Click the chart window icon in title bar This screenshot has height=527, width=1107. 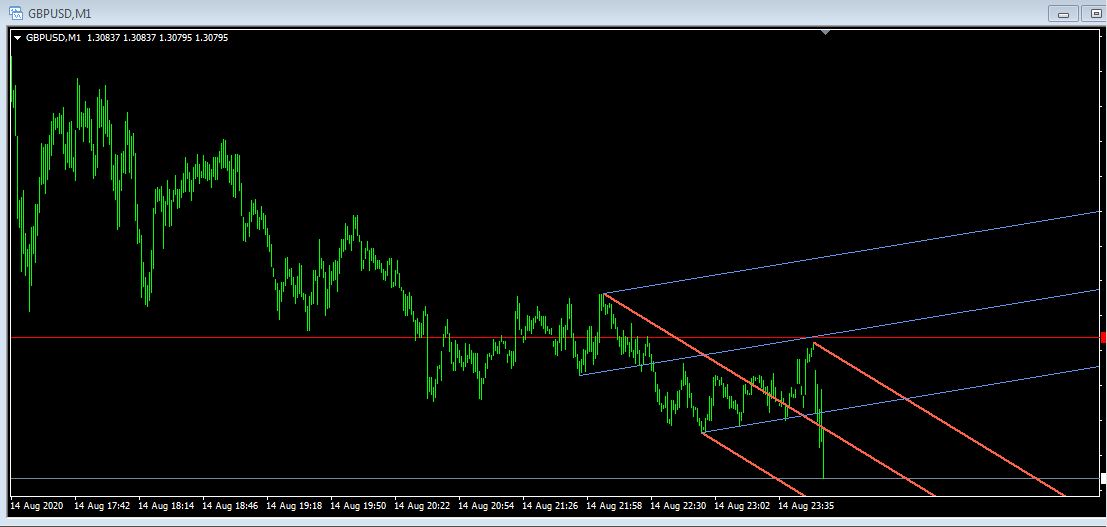pos(16,13)
